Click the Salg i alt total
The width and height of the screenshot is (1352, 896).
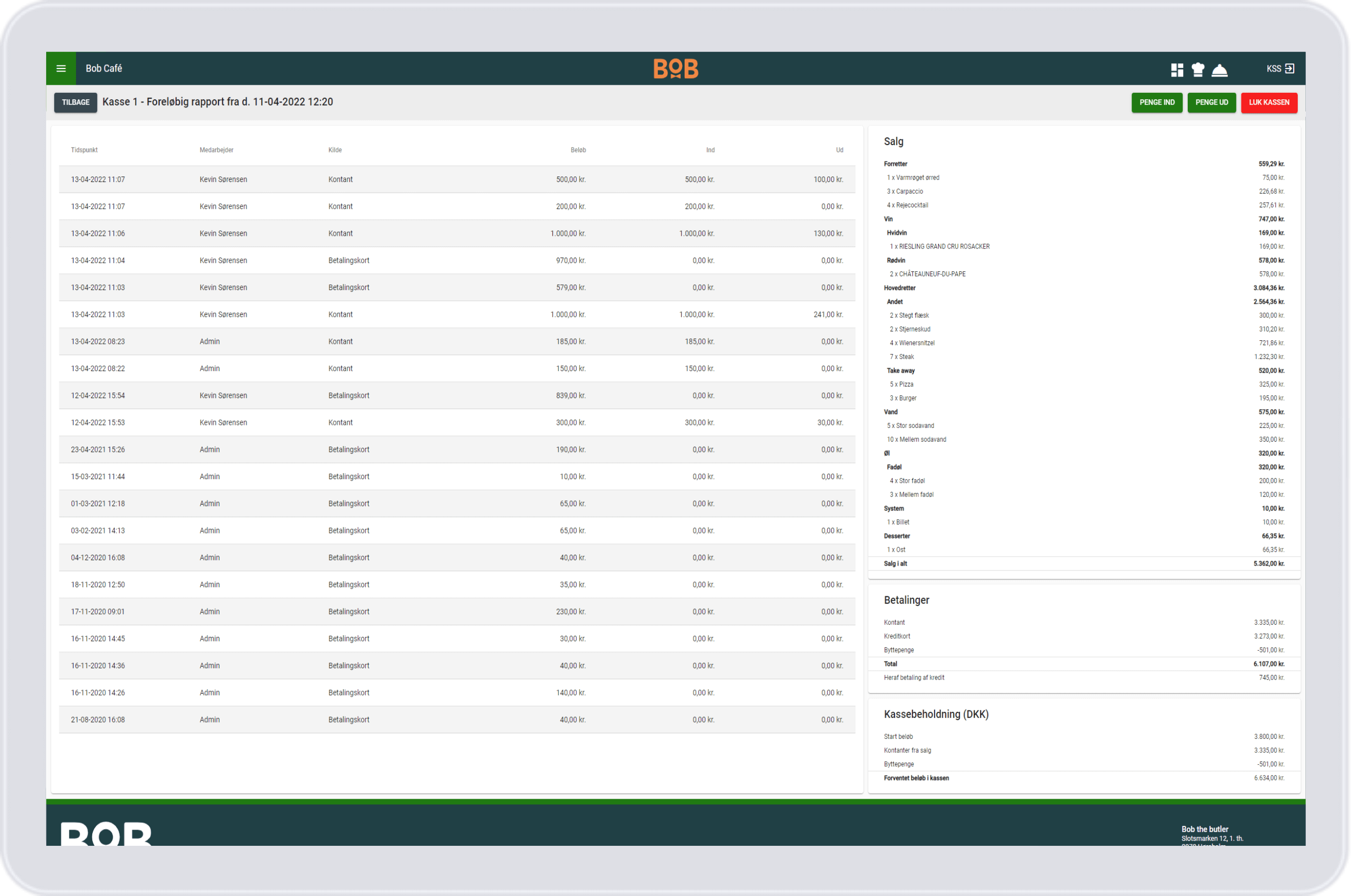(x=1085, y=564)
